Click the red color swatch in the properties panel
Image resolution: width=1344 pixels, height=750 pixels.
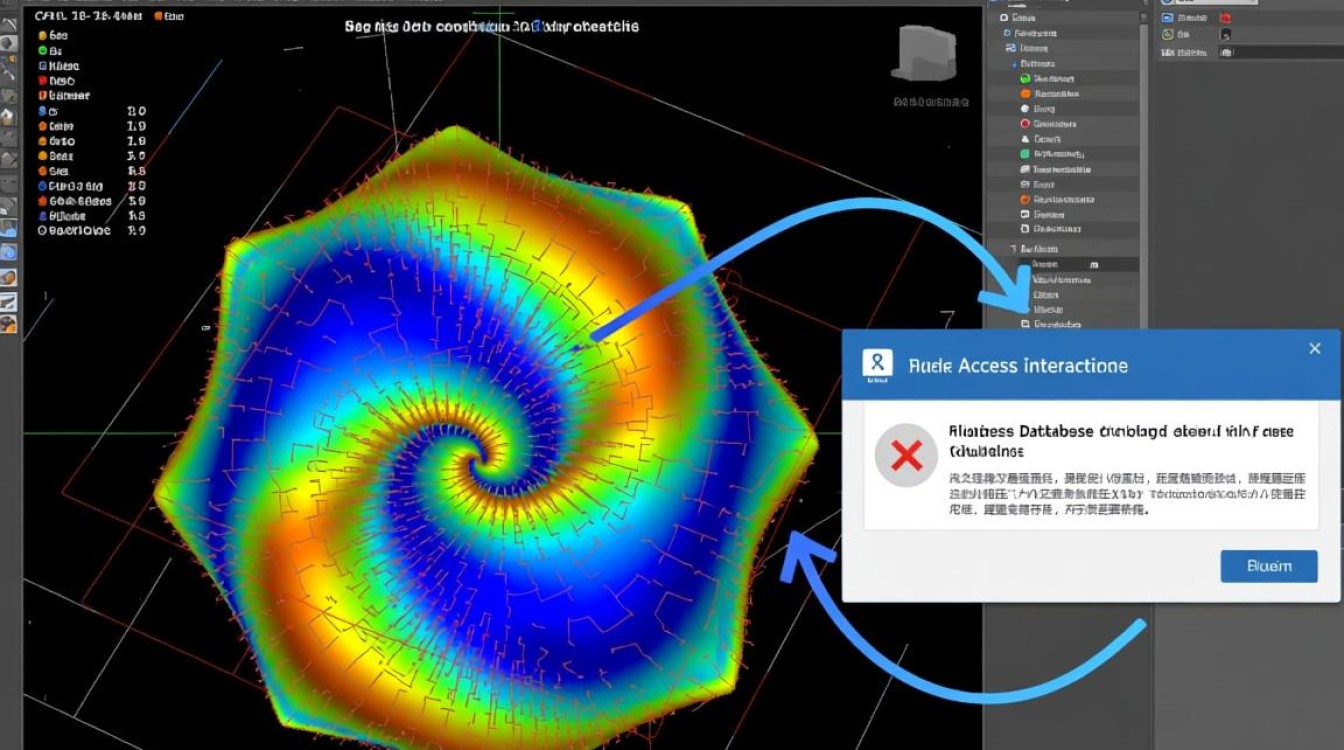tap(1226, 18)
